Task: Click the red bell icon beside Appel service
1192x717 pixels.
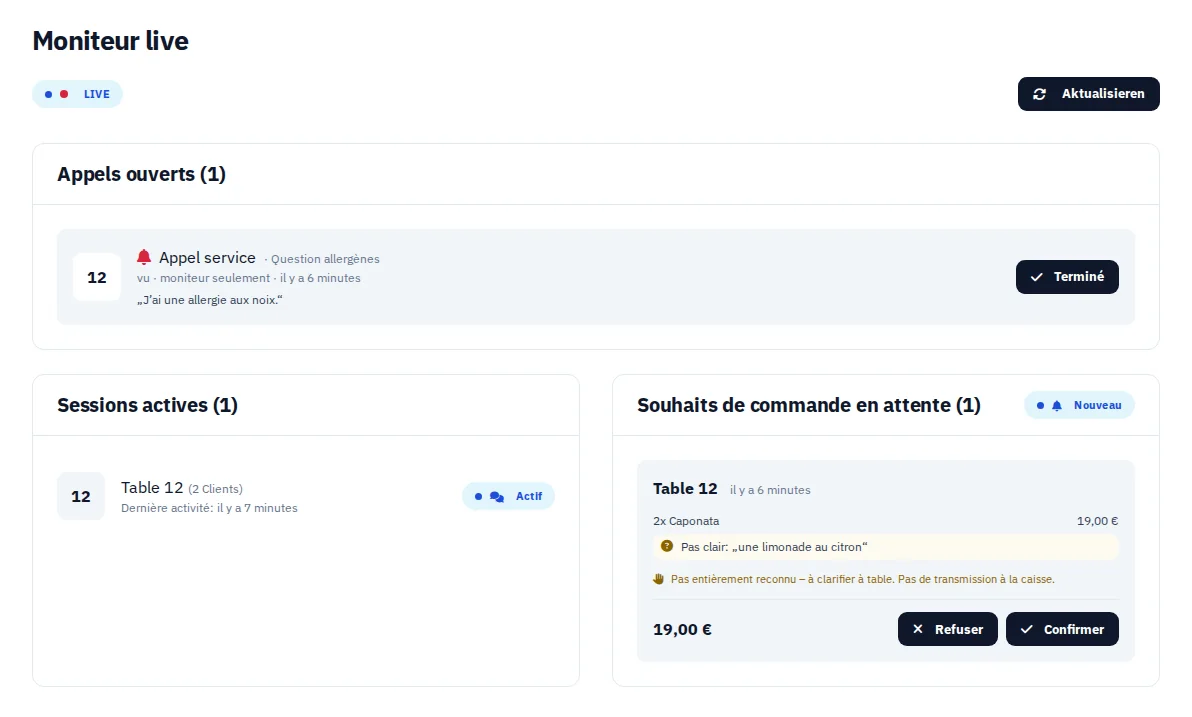Action: click(144, 257)
